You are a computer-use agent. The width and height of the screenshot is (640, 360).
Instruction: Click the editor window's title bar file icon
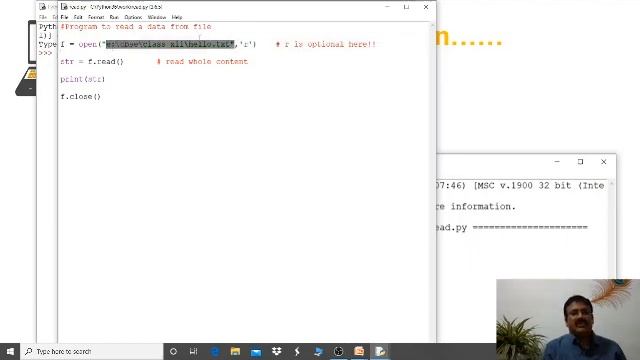pos(64,7)
